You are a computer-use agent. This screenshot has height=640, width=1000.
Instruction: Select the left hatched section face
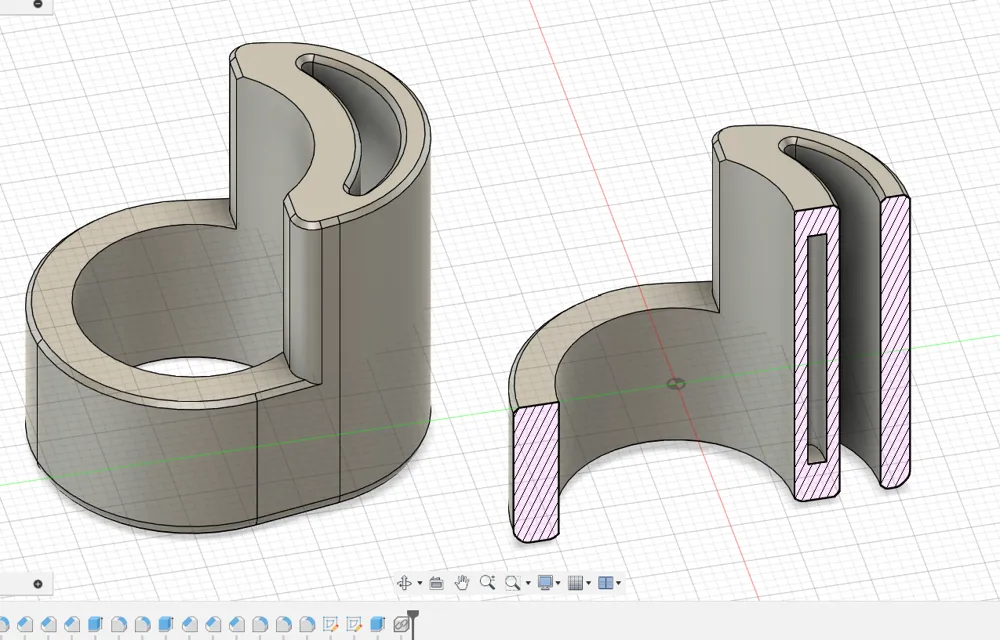pyautogui.click(x=536, y=472)
